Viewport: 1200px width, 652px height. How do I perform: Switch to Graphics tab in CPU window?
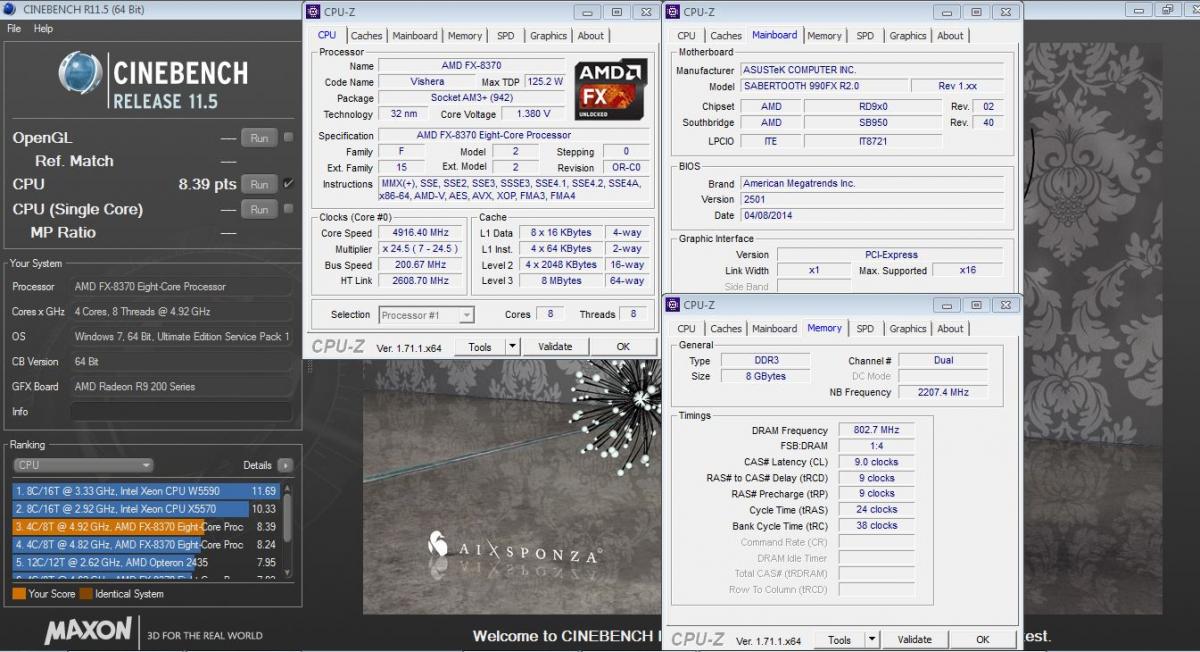click(548, 35)
